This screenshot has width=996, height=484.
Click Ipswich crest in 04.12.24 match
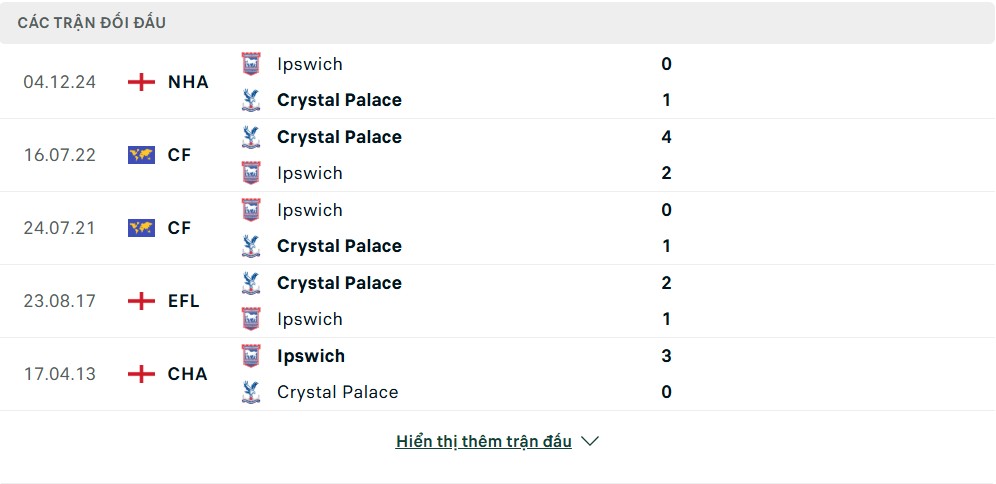[251, 64]
